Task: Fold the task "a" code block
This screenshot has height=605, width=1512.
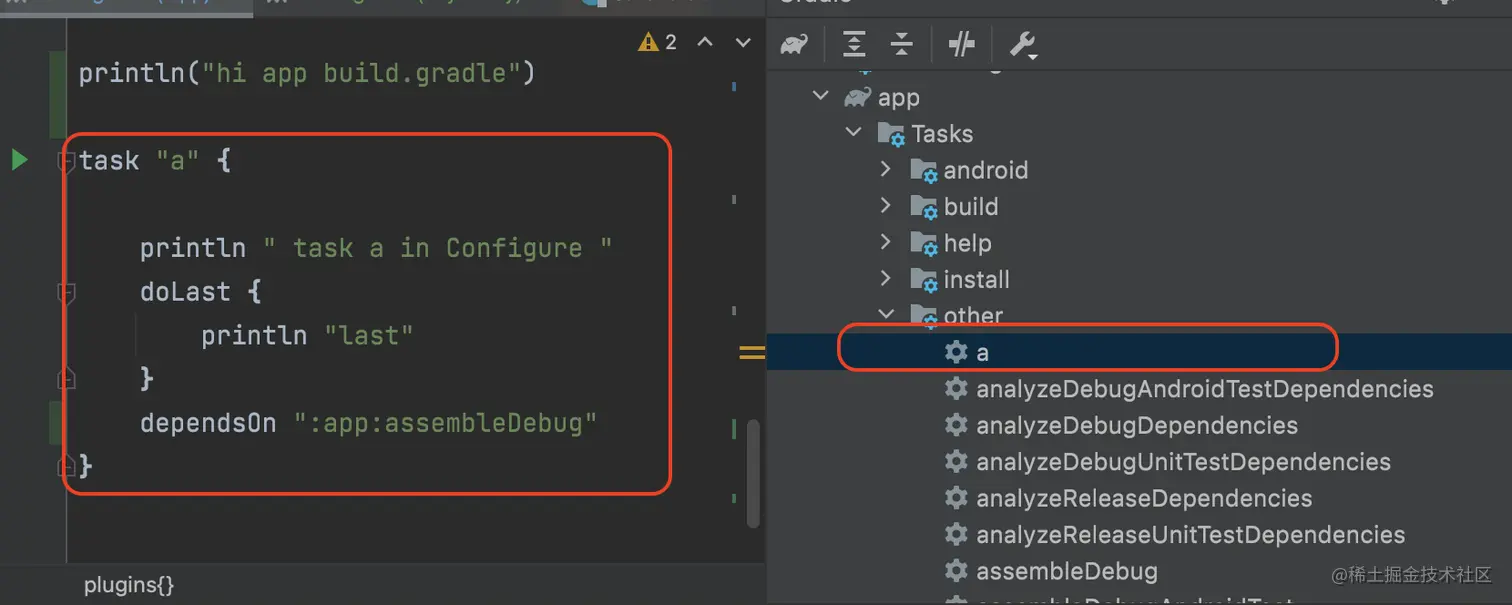Action: 66,160
